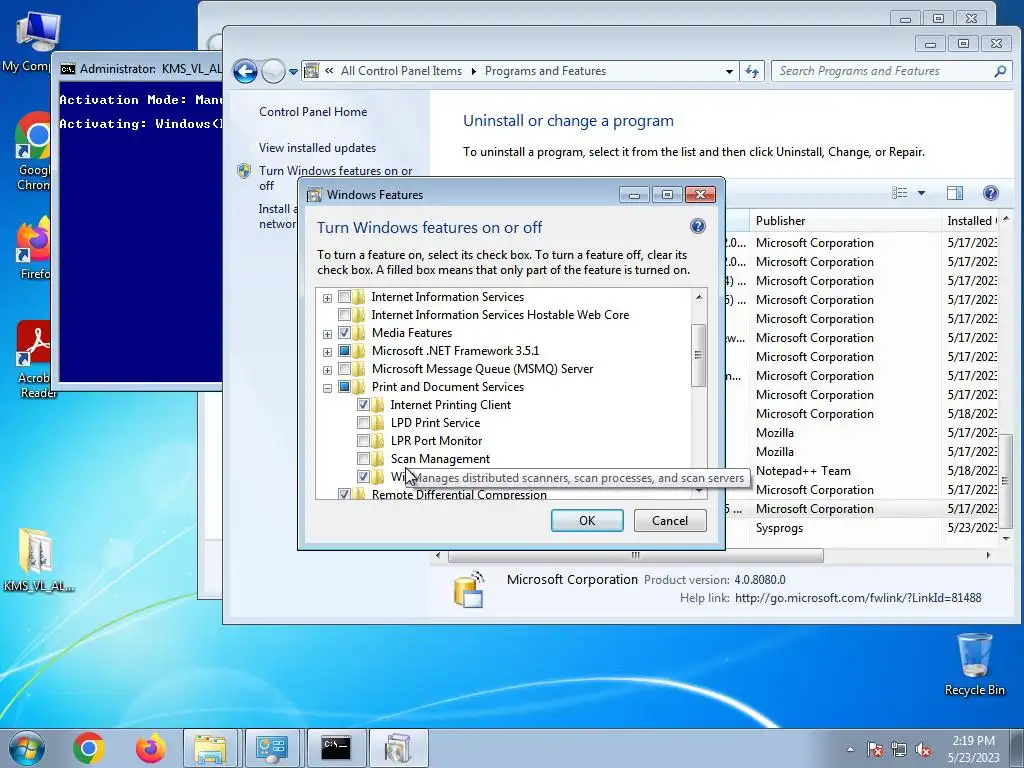Click the taskbar clock showing 2:19 PM
Image resolution: width=1024 pixels, height=768 pixels.
click(973, 749)
